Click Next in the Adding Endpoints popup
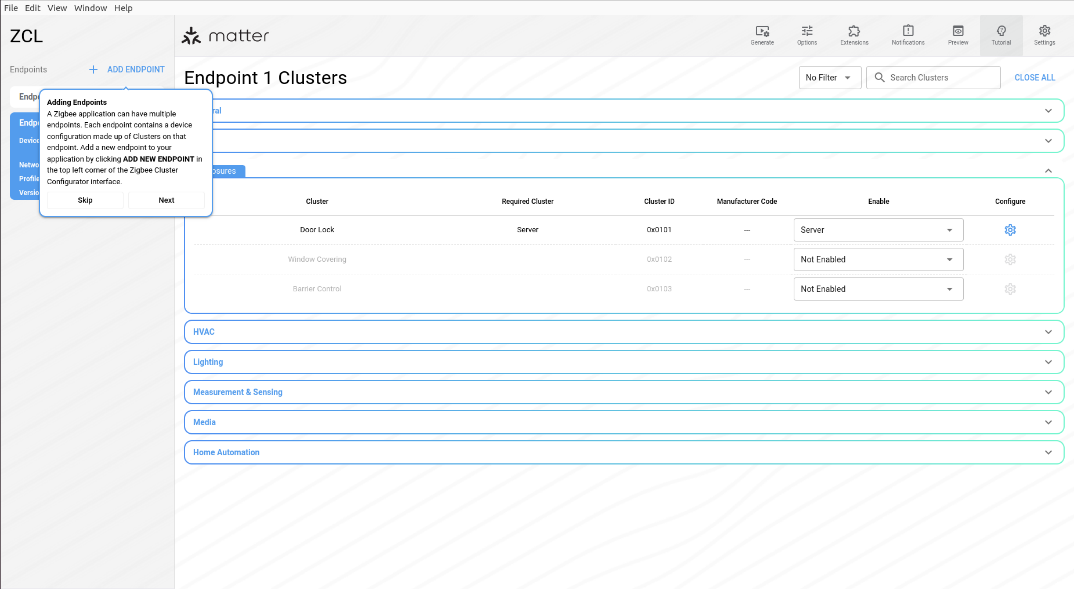Image resolution: width=1074 pixels, height=589 pixels. pyautogui.click(x=167, y=200)
